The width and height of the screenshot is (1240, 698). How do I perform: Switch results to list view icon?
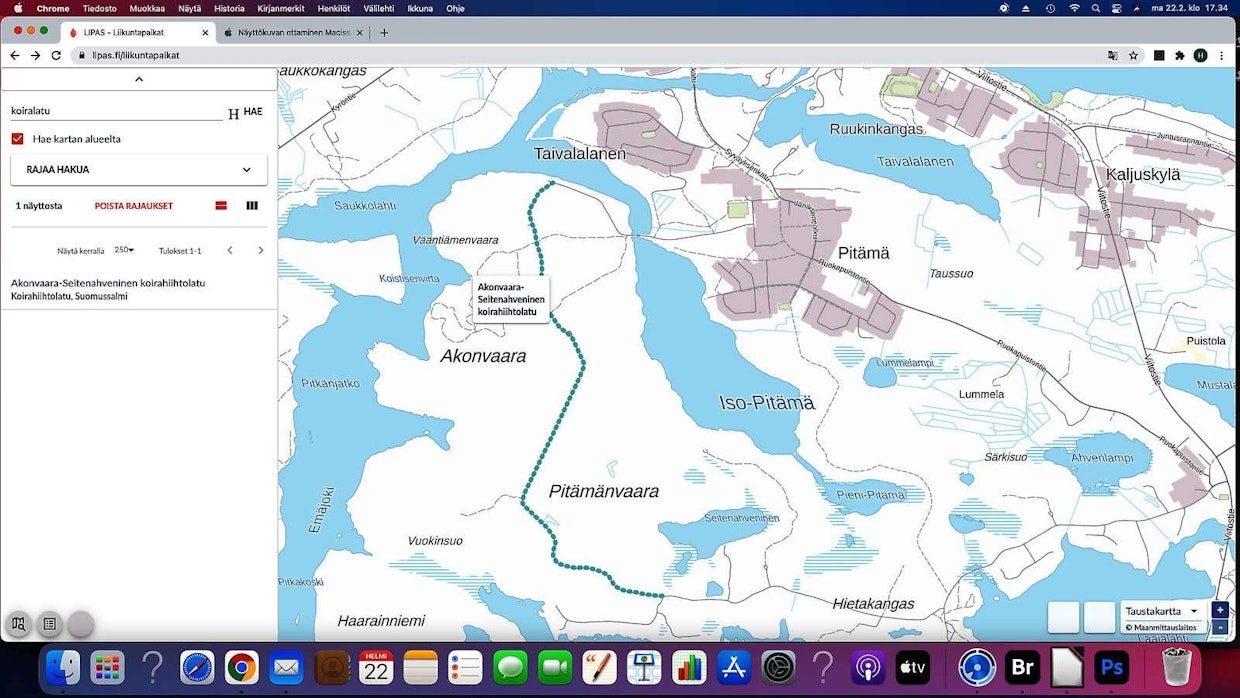pyautogui.click(x=222, y=206)
